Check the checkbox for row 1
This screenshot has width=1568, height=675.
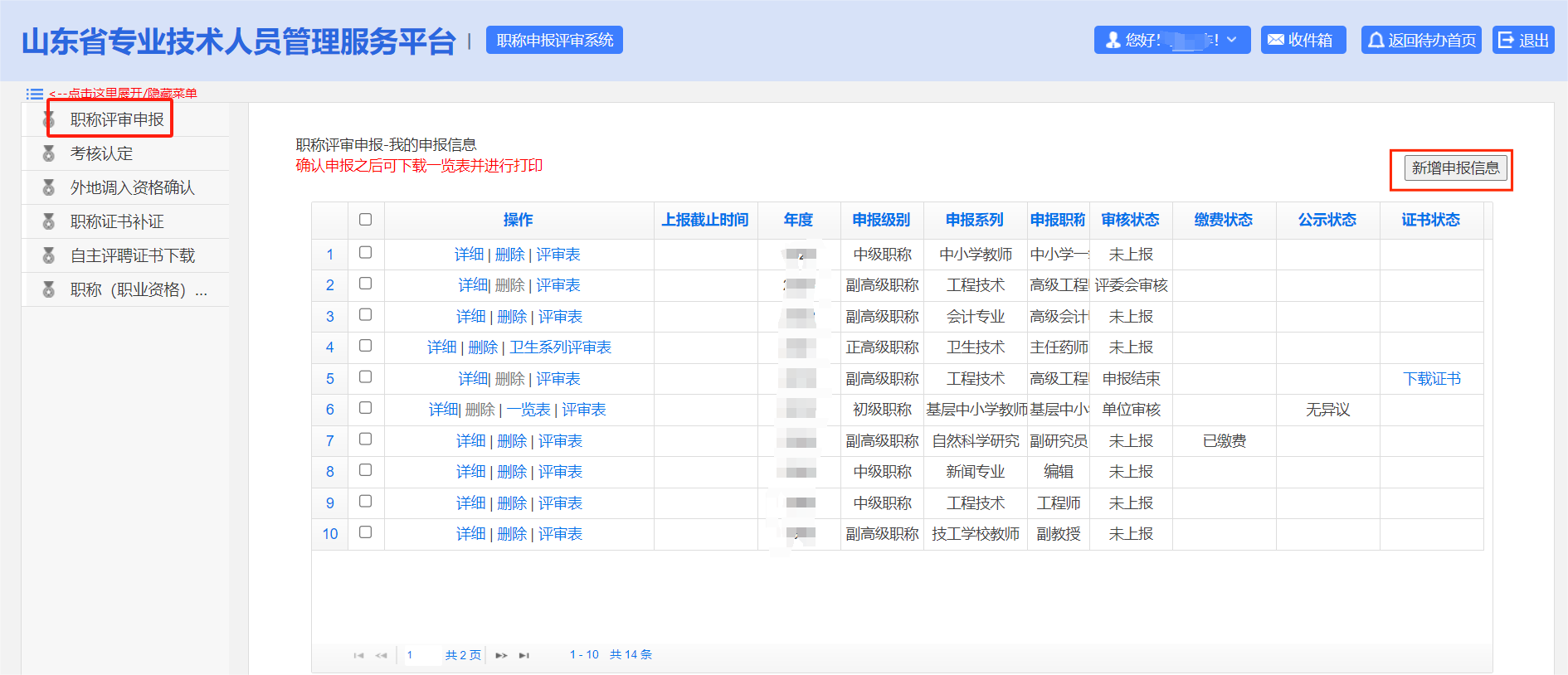365,253
